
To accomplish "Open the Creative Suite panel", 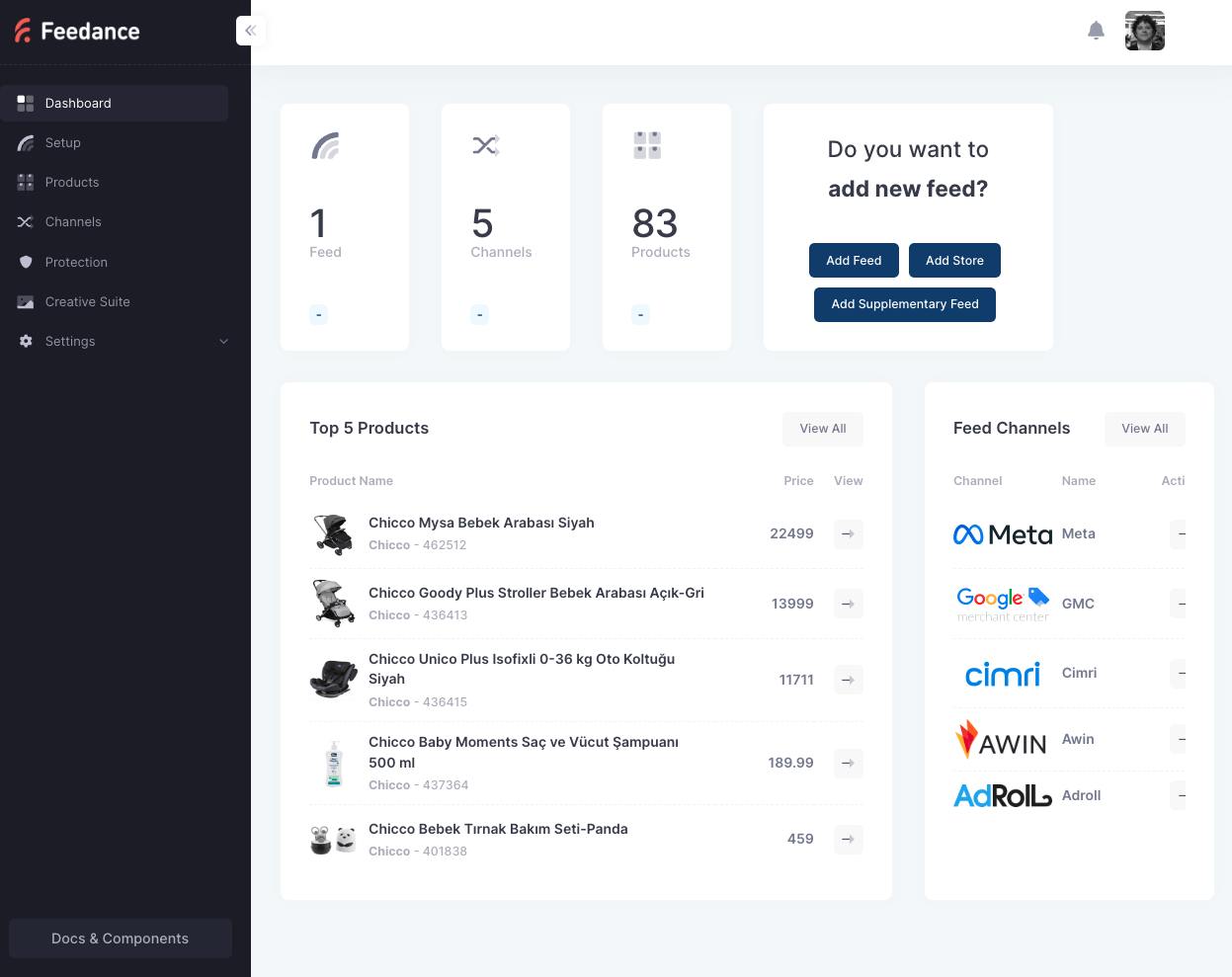I will (89, 301).
